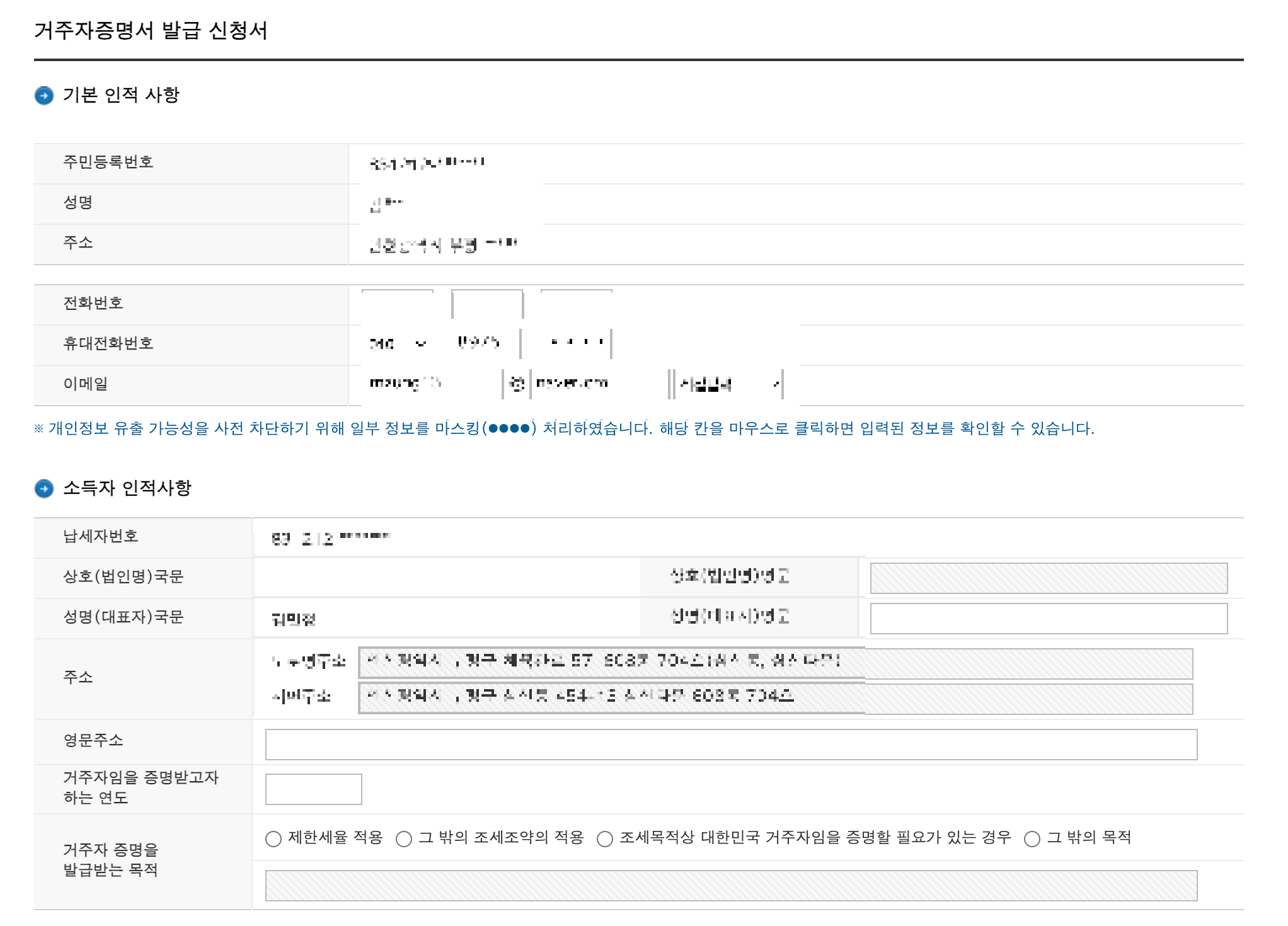This screenshot has width=1288, height=926.
Task: Choose 조세목적상 대한민국 거주자임을 증명할 필요가 있는 경우
Action: point(604,839)
